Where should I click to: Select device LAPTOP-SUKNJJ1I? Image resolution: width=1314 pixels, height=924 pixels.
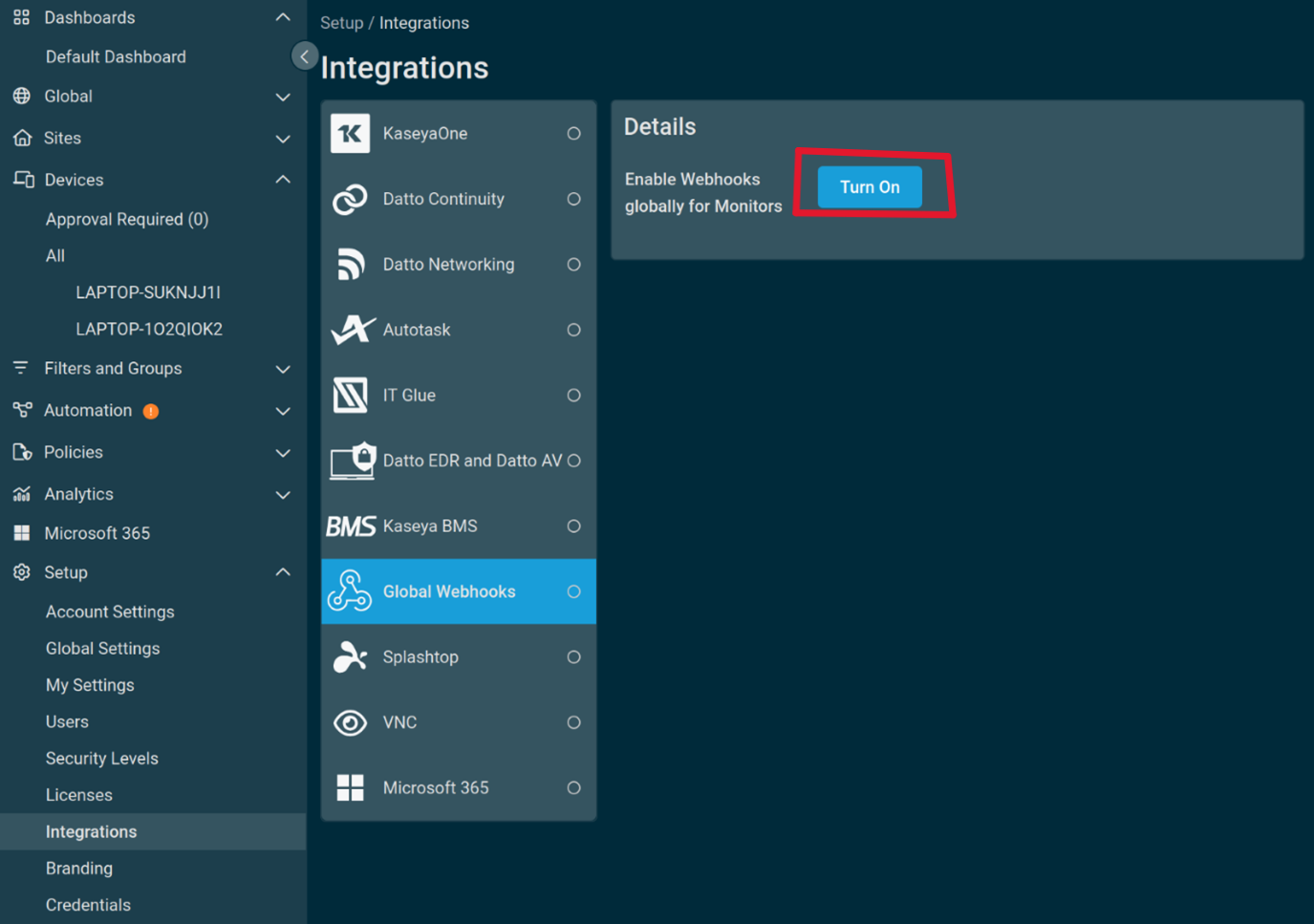[148, 292]
